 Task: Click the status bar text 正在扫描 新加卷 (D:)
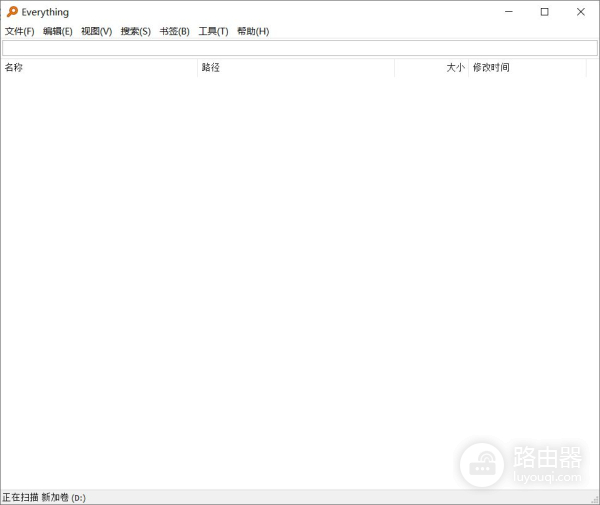point(44,497)
